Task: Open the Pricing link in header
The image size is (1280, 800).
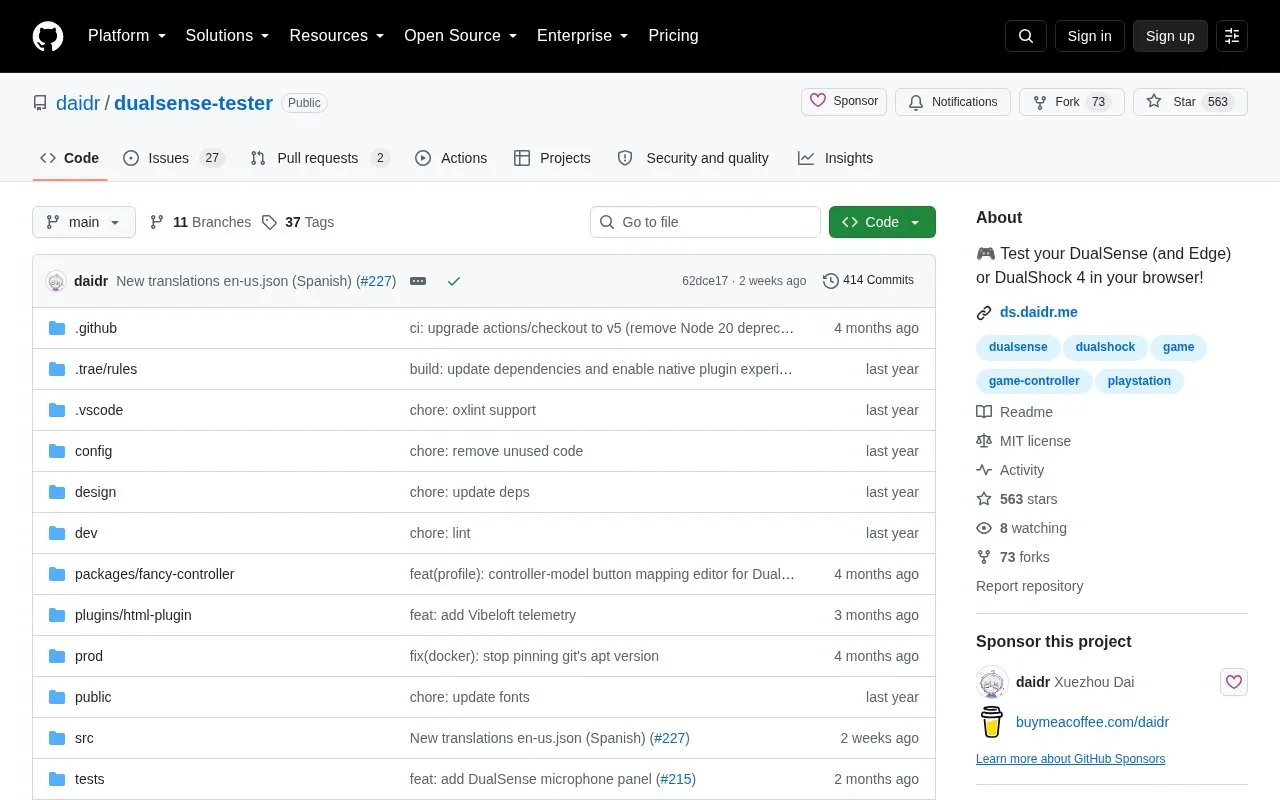Action: [673, 36]
